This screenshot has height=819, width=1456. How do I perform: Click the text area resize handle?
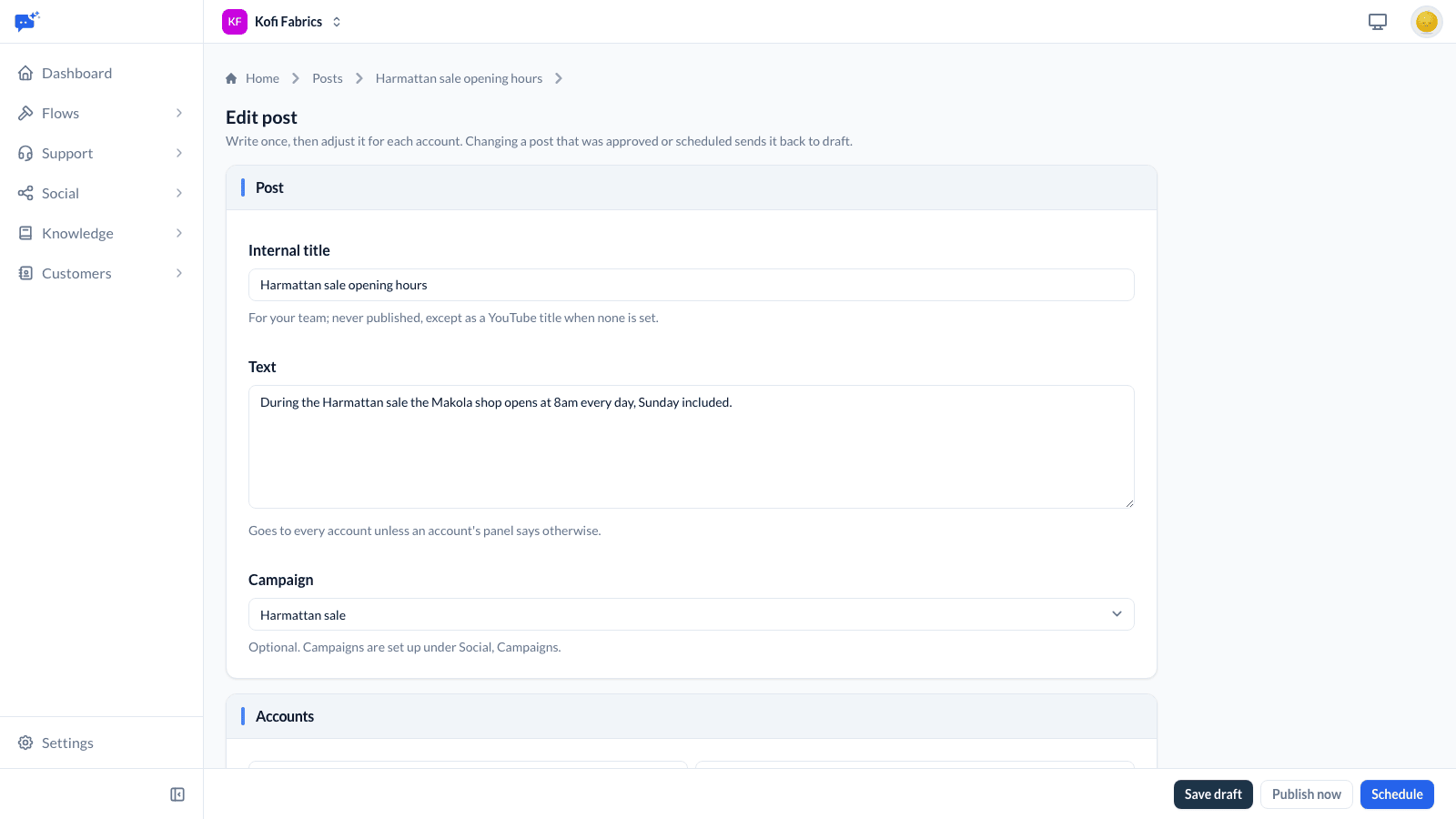tap(1129, 503)
